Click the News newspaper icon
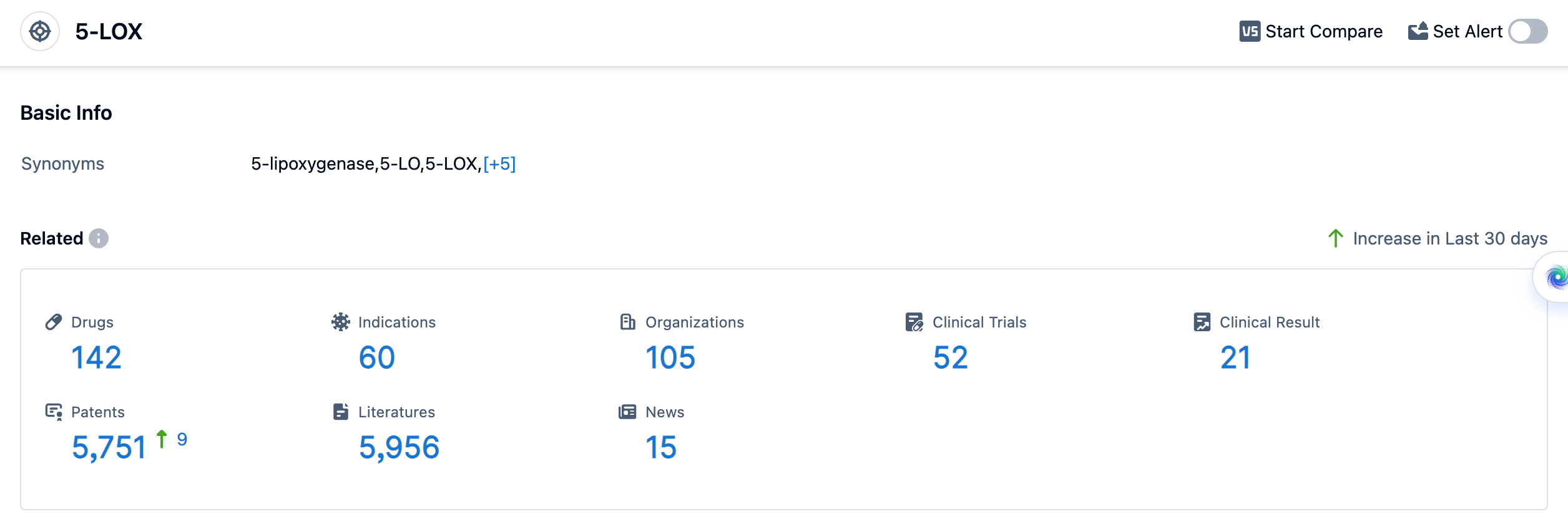 (x=627, y=412)
